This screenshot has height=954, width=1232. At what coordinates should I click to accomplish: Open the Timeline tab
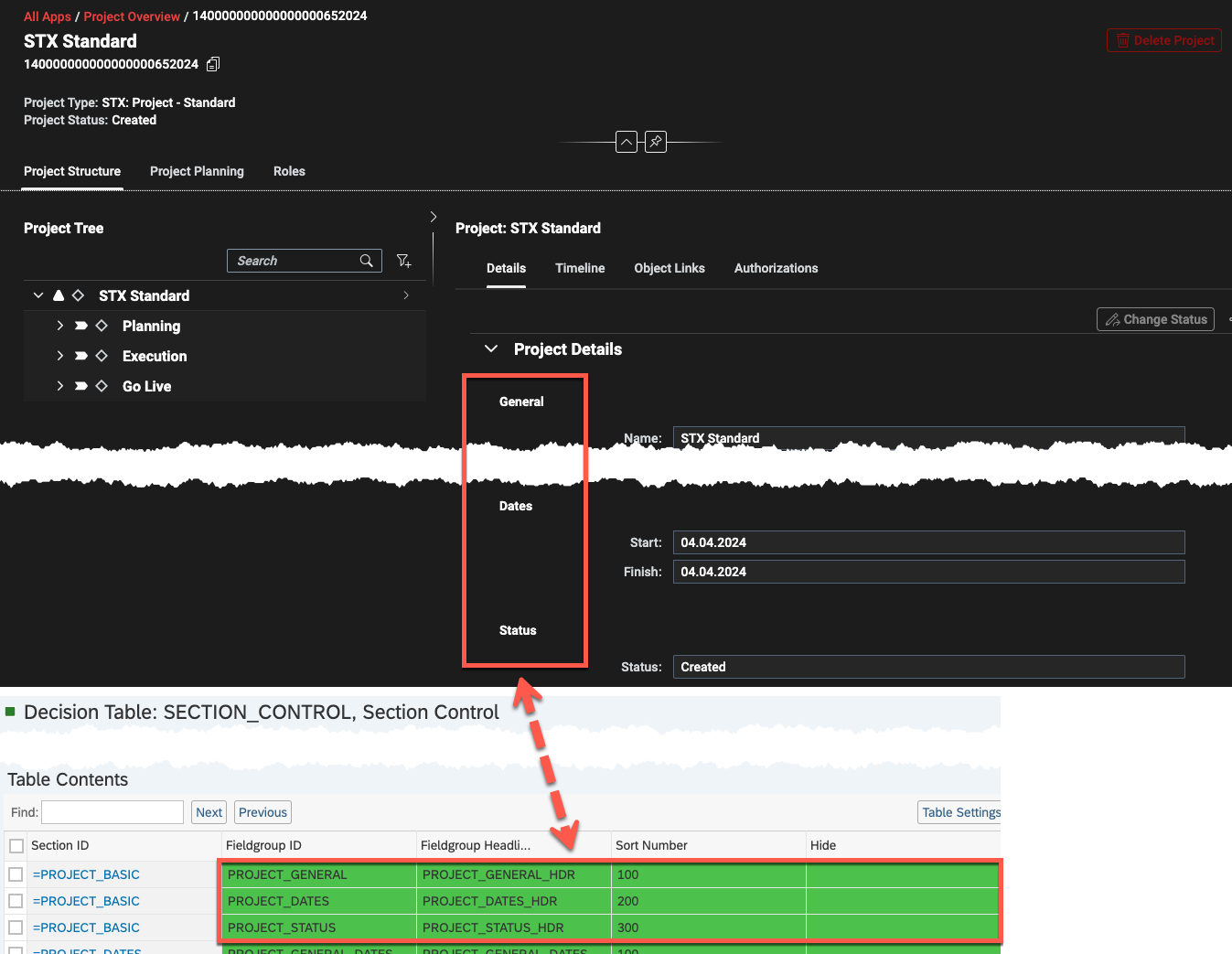point(580,268)
